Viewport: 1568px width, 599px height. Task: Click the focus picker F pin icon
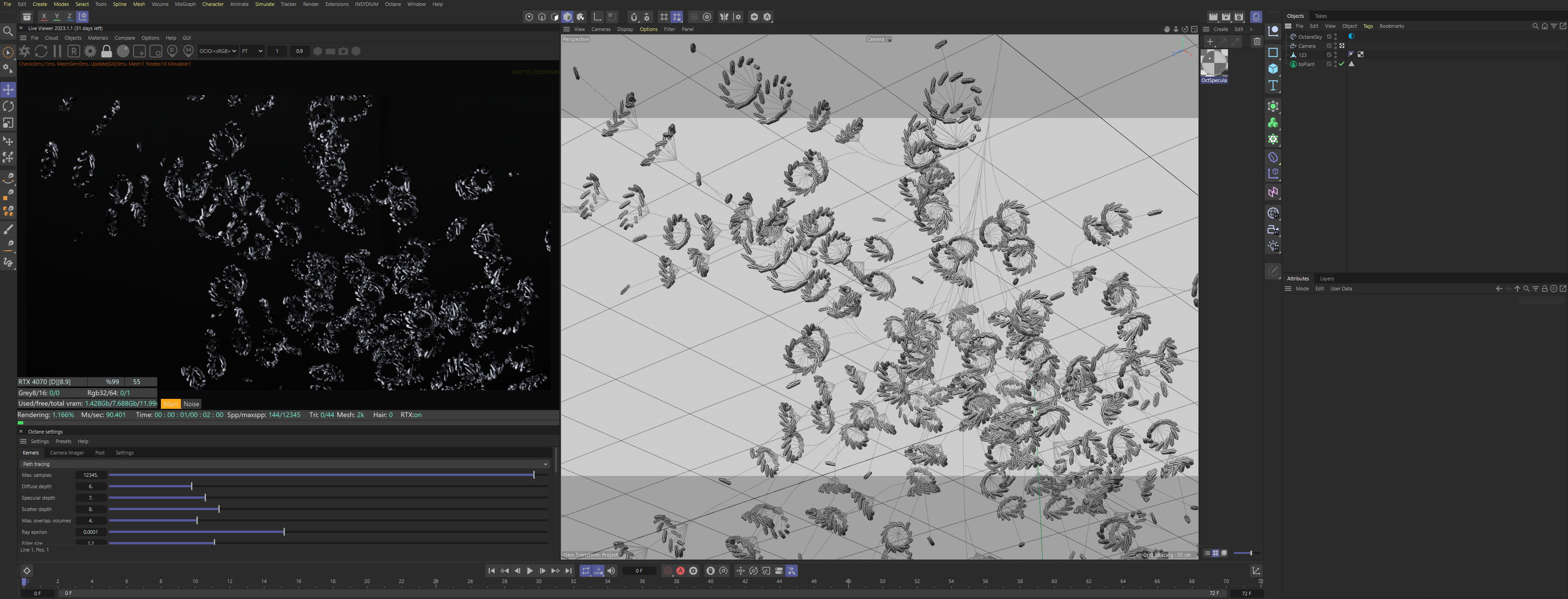click(172, 51)
